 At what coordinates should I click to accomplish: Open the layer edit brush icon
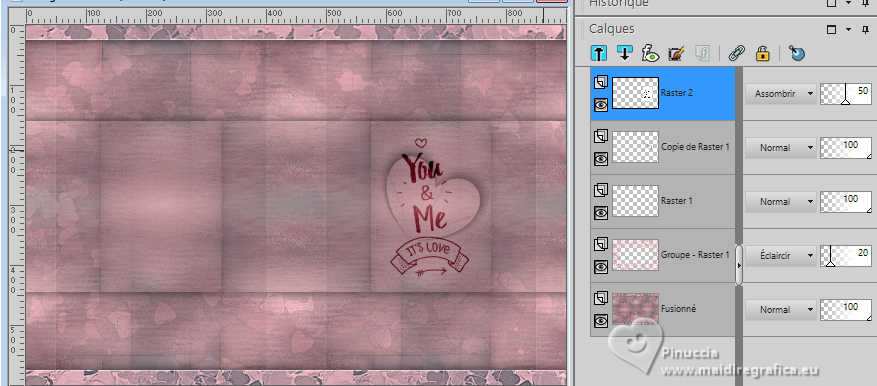(677, 53)
